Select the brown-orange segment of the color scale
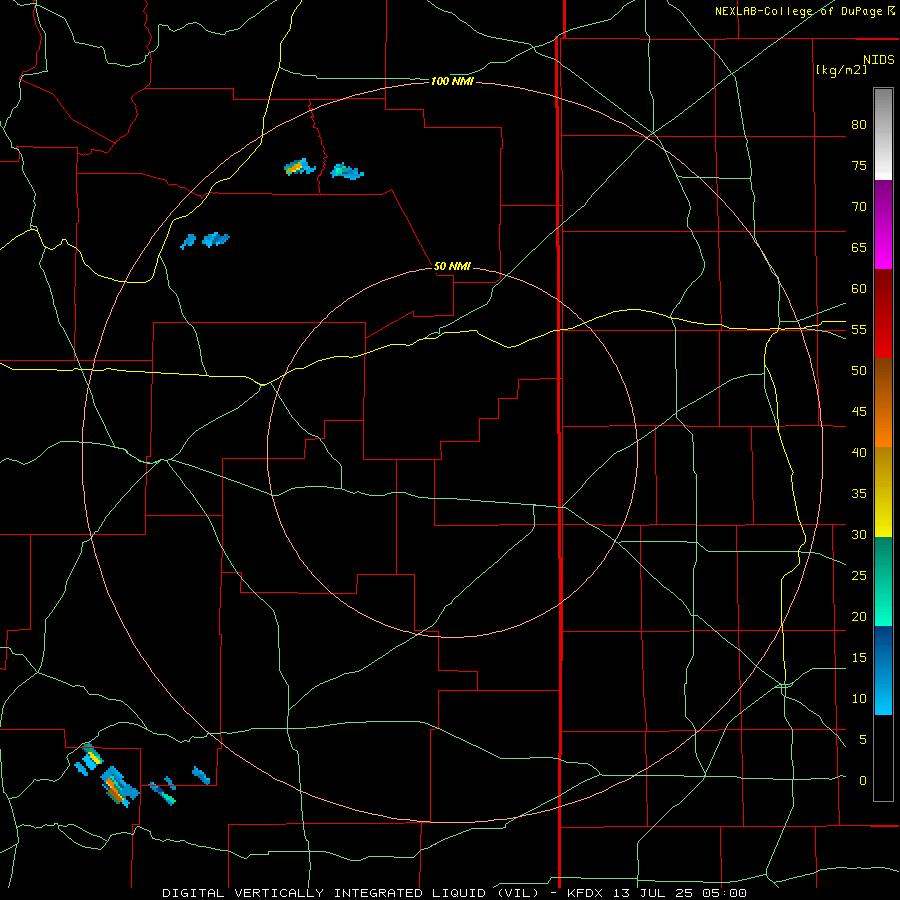Screen dimensions: 900x900 coord(883,402)
